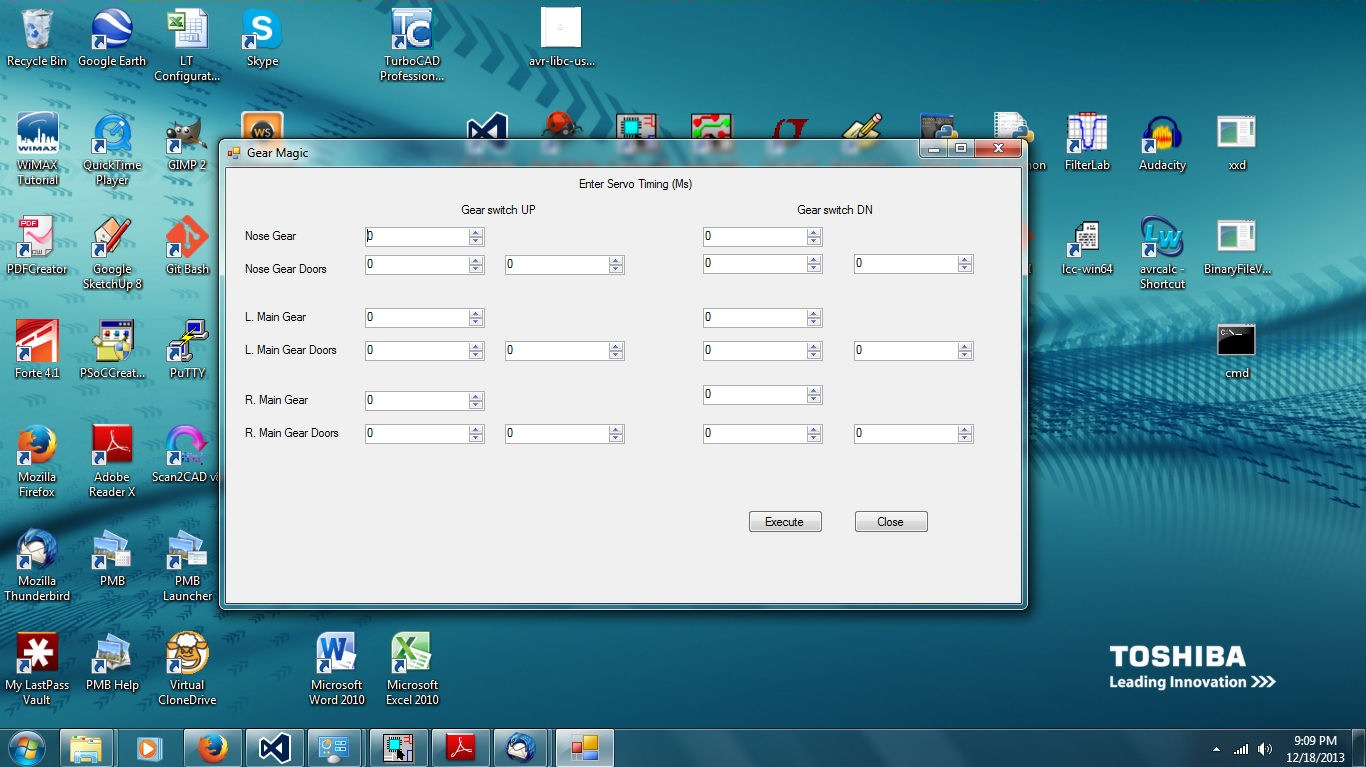Launch Git Bash from desktop

click(187, 239)
